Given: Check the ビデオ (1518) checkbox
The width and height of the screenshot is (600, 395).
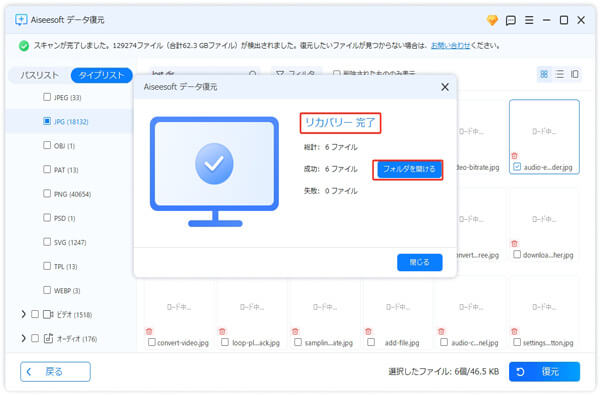Looking at the screenshot, I should pyautogui.click(x=35, y=314).
